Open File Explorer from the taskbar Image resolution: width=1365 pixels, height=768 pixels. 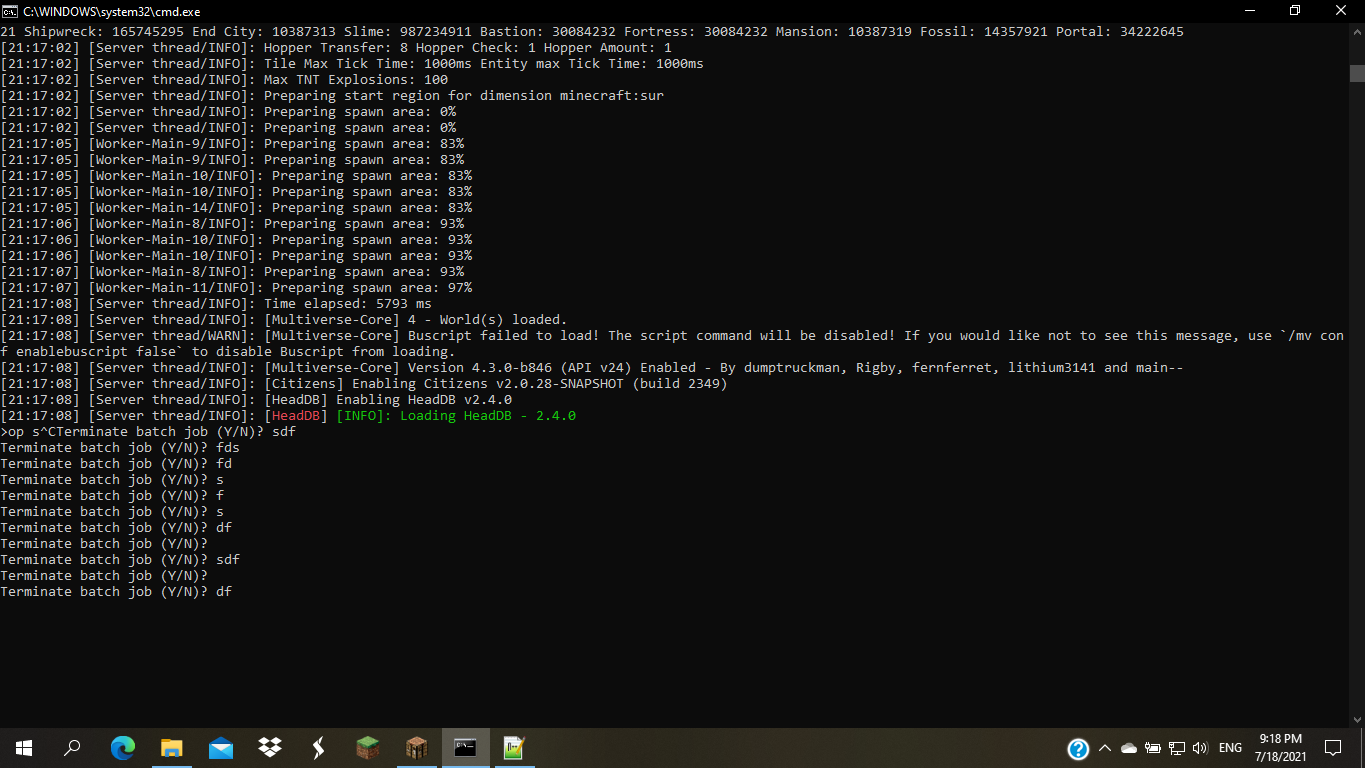pyautogui.click(x=171, y=747)
